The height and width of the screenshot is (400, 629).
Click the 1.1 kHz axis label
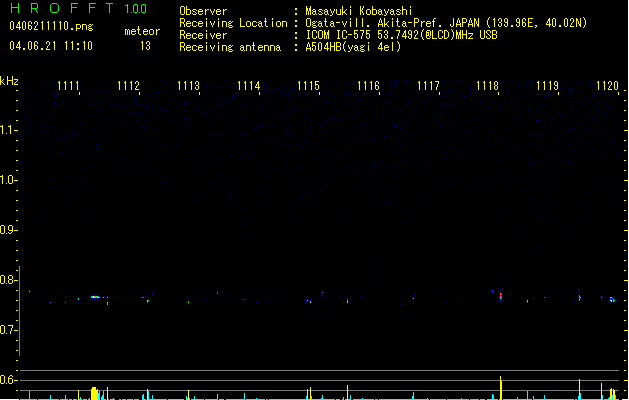click(8, 130)
